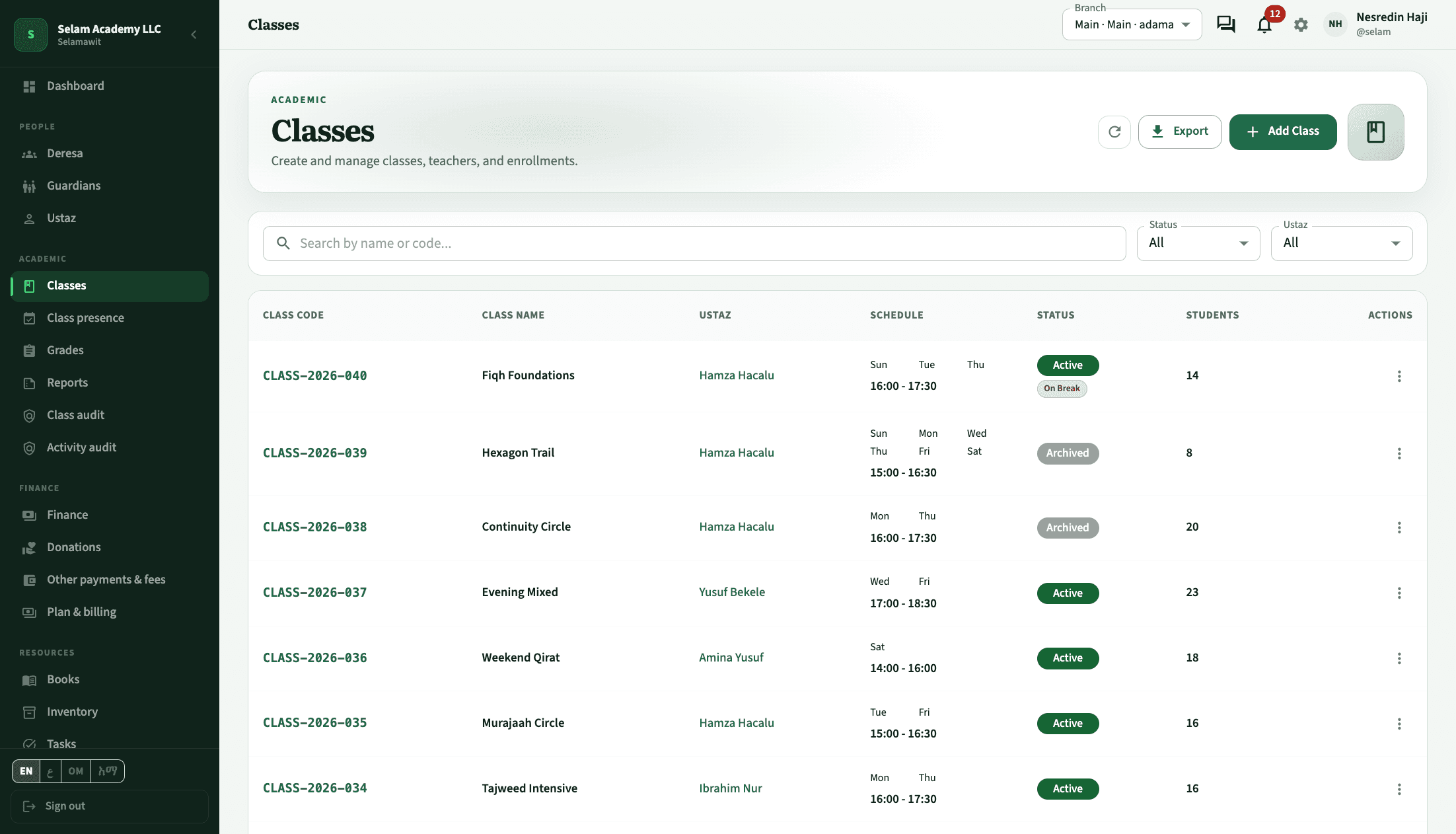Go to Class presence page
This screenshot has height=834, width=1456.
[110, 318]
